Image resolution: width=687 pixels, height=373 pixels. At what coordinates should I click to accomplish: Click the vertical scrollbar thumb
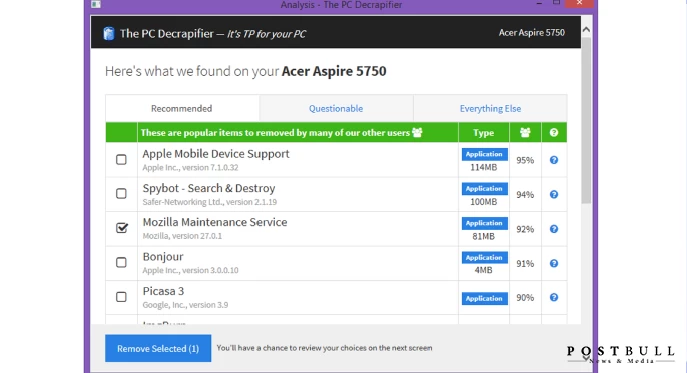pos(586,121)
